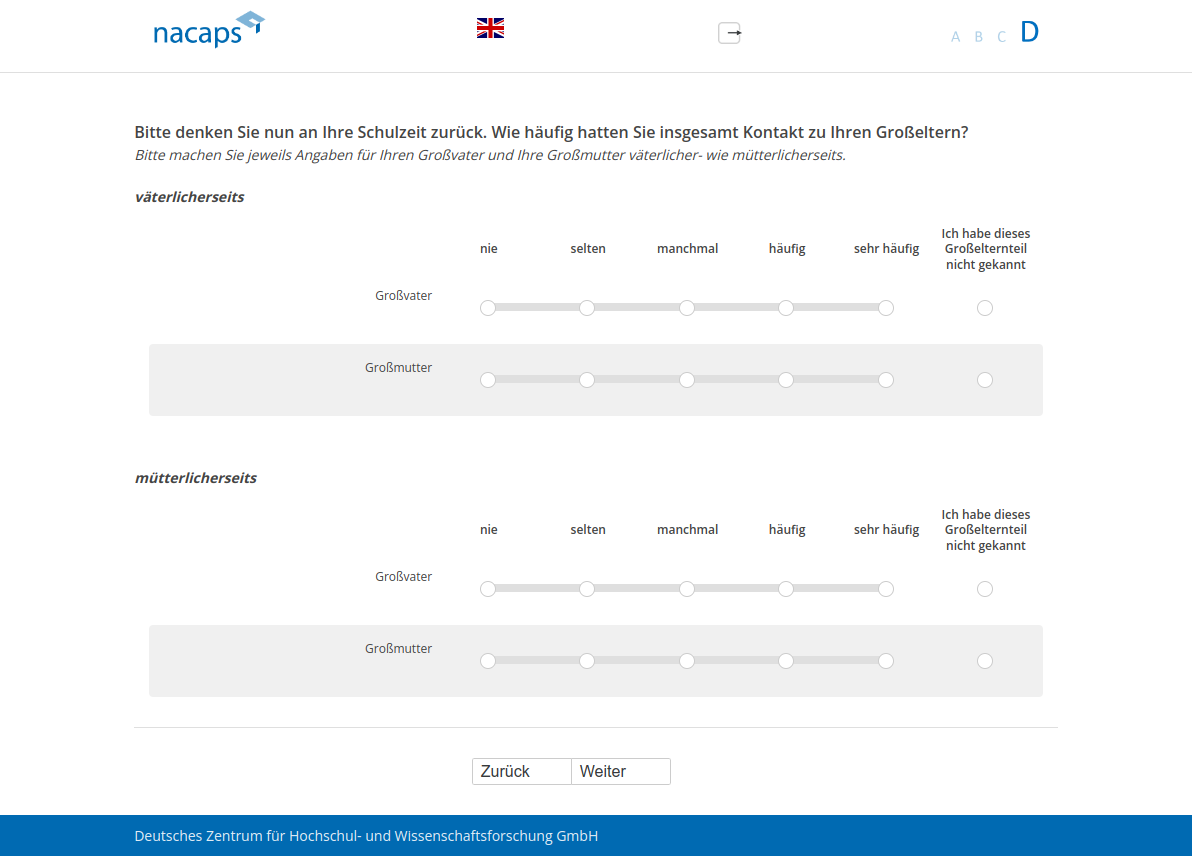Select font size C

coord(1001,37)
